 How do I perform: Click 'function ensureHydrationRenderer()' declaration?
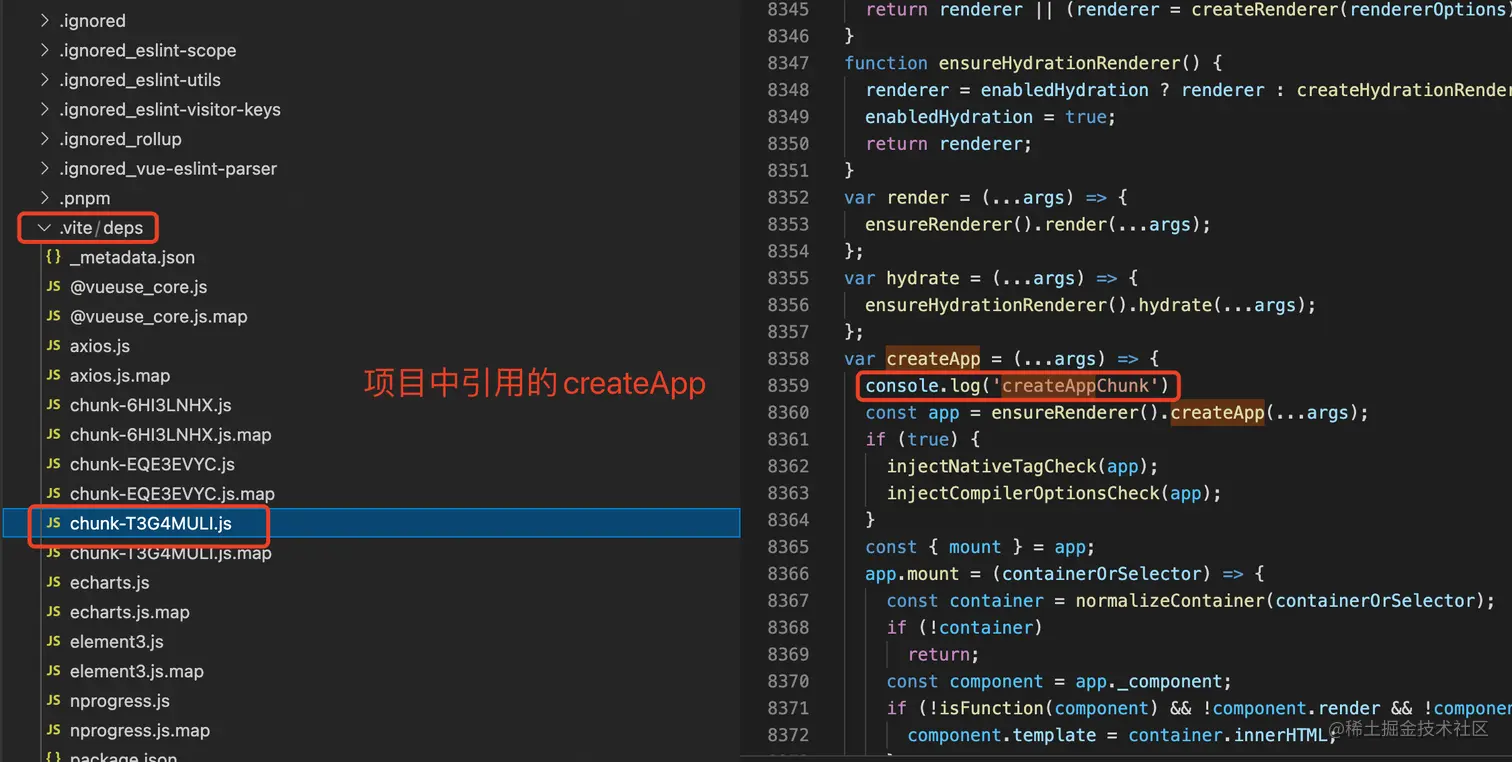1022,63
